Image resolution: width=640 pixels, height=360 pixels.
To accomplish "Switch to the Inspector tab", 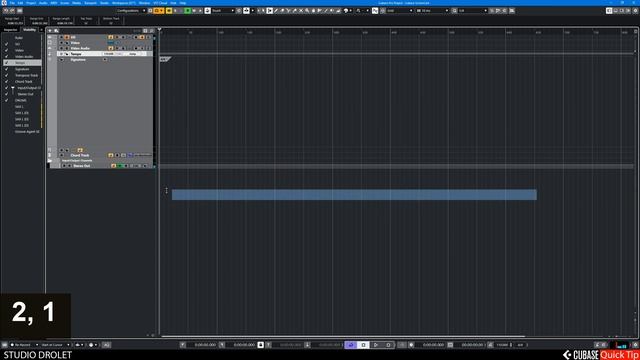I will pos(11,30).
